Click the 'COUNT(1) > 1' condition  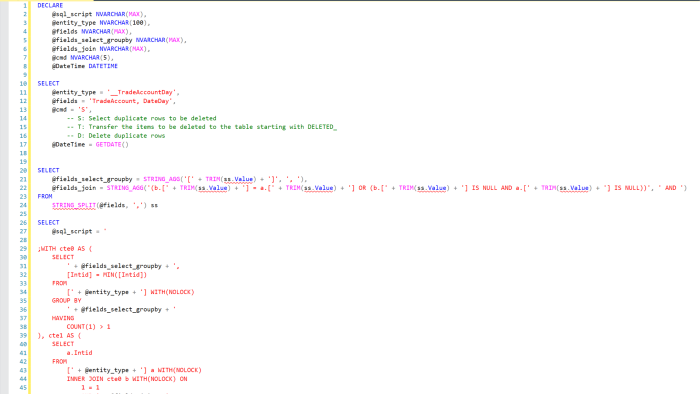coord(88,327)
